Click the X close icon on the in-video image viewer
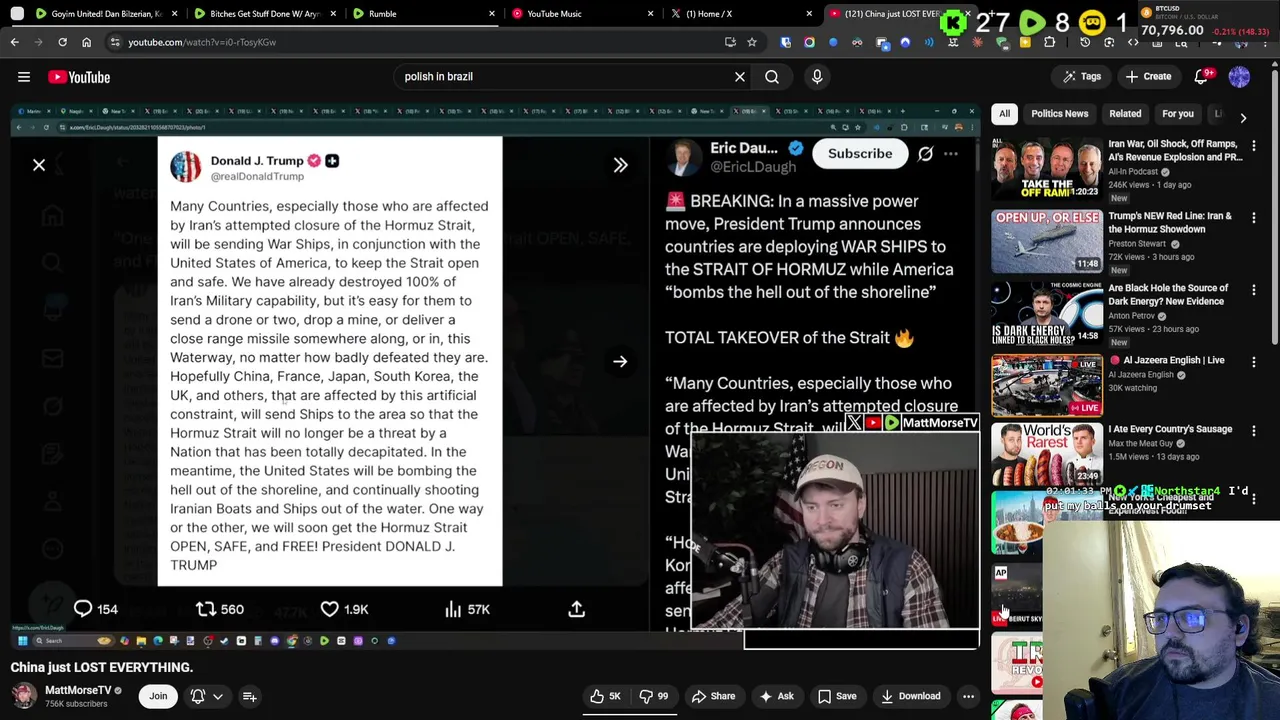 [x=39, y=165]
